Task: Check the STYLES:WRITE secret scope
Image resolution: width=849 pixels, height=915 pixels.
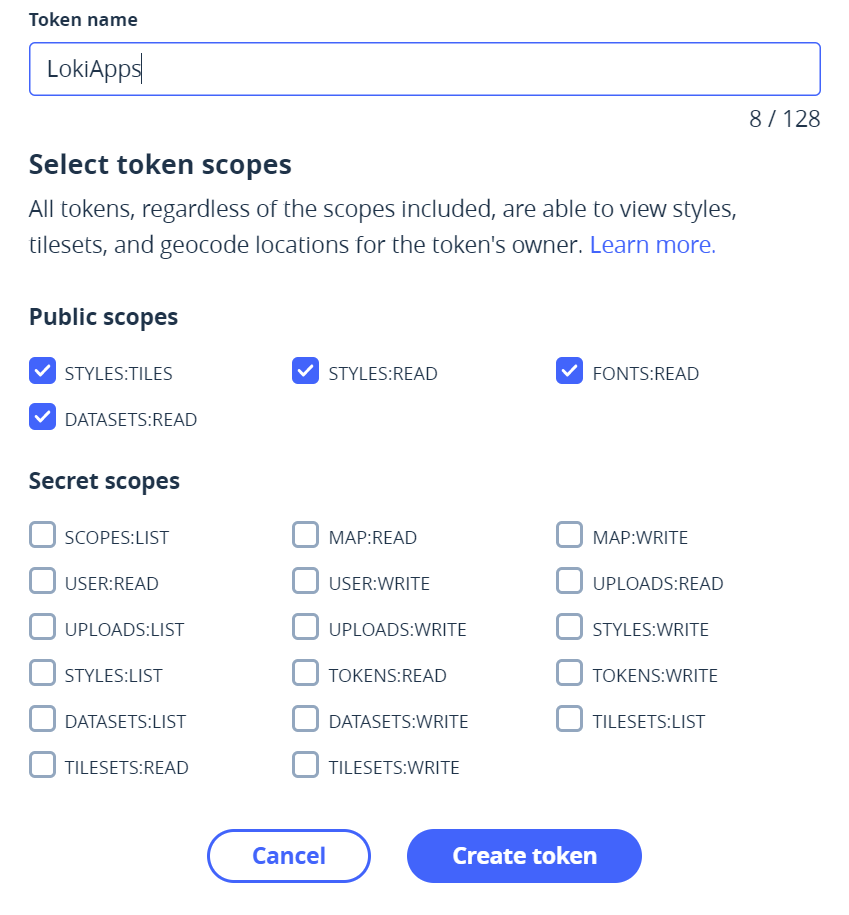Action: [570, 628]
